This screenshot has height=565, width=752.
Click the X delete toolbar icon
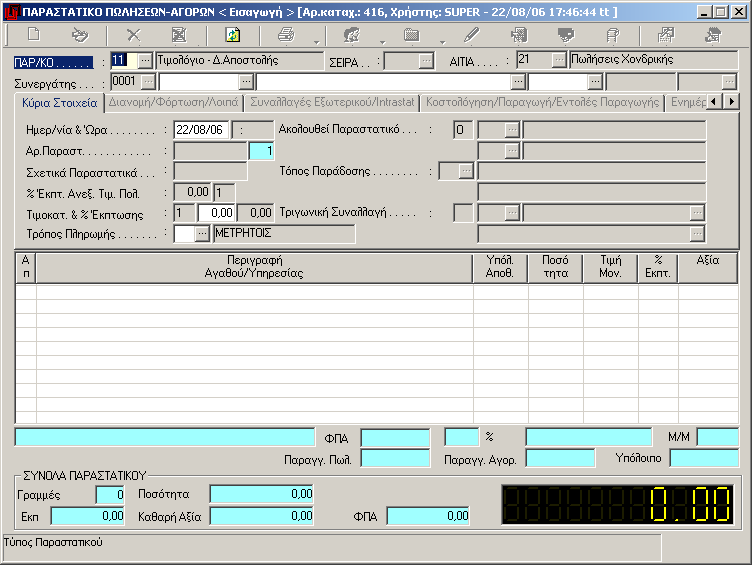133,35
